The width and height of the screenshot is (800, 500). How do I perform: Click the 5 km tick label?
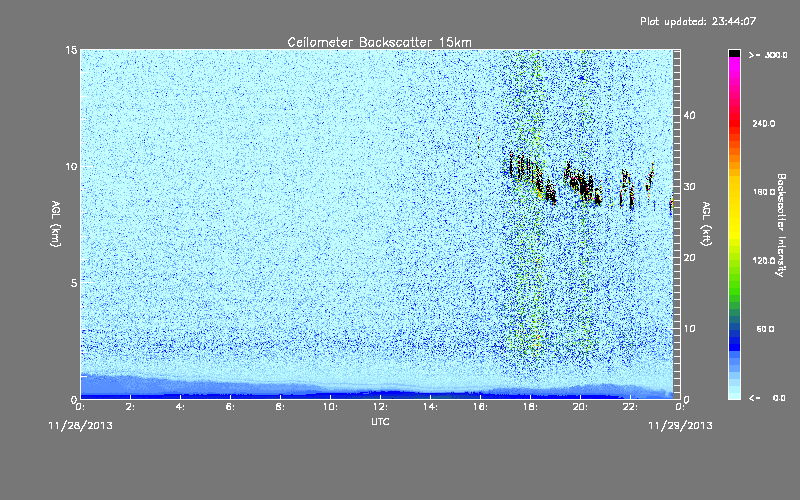[74, 283]
